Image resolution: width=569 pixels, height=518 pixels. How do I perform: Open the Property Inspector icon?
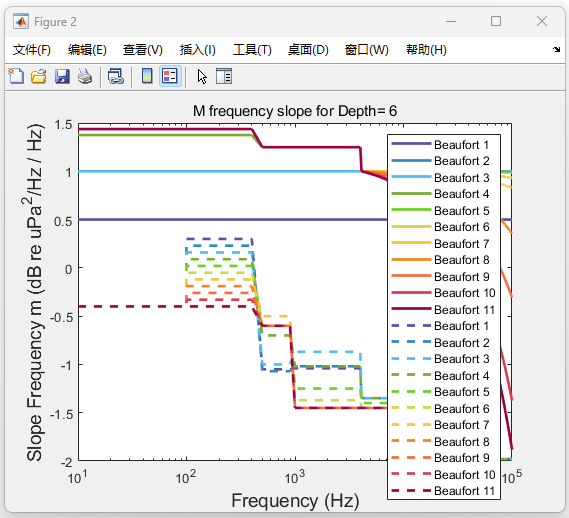[x=224, y=77]
